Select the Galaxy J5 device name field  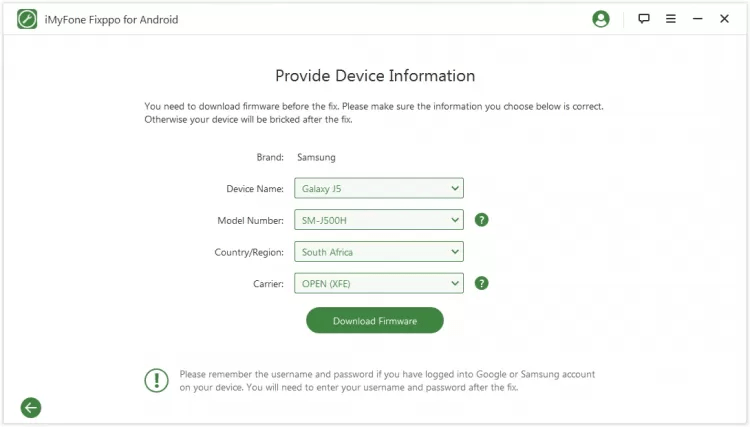click(370, 188)
